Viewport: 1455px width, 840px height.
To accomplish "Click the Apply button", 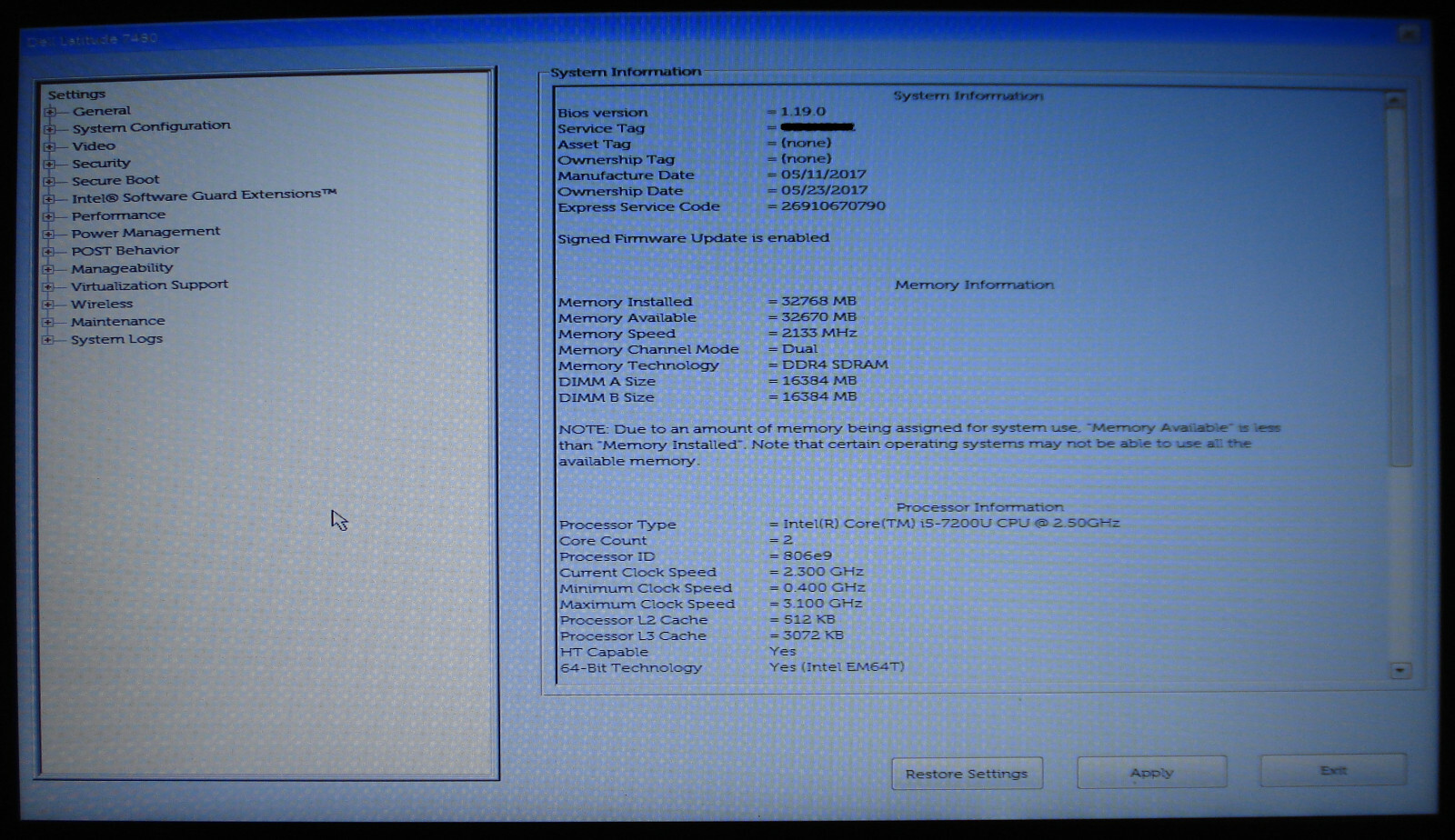I will [x=1151, y=773].
